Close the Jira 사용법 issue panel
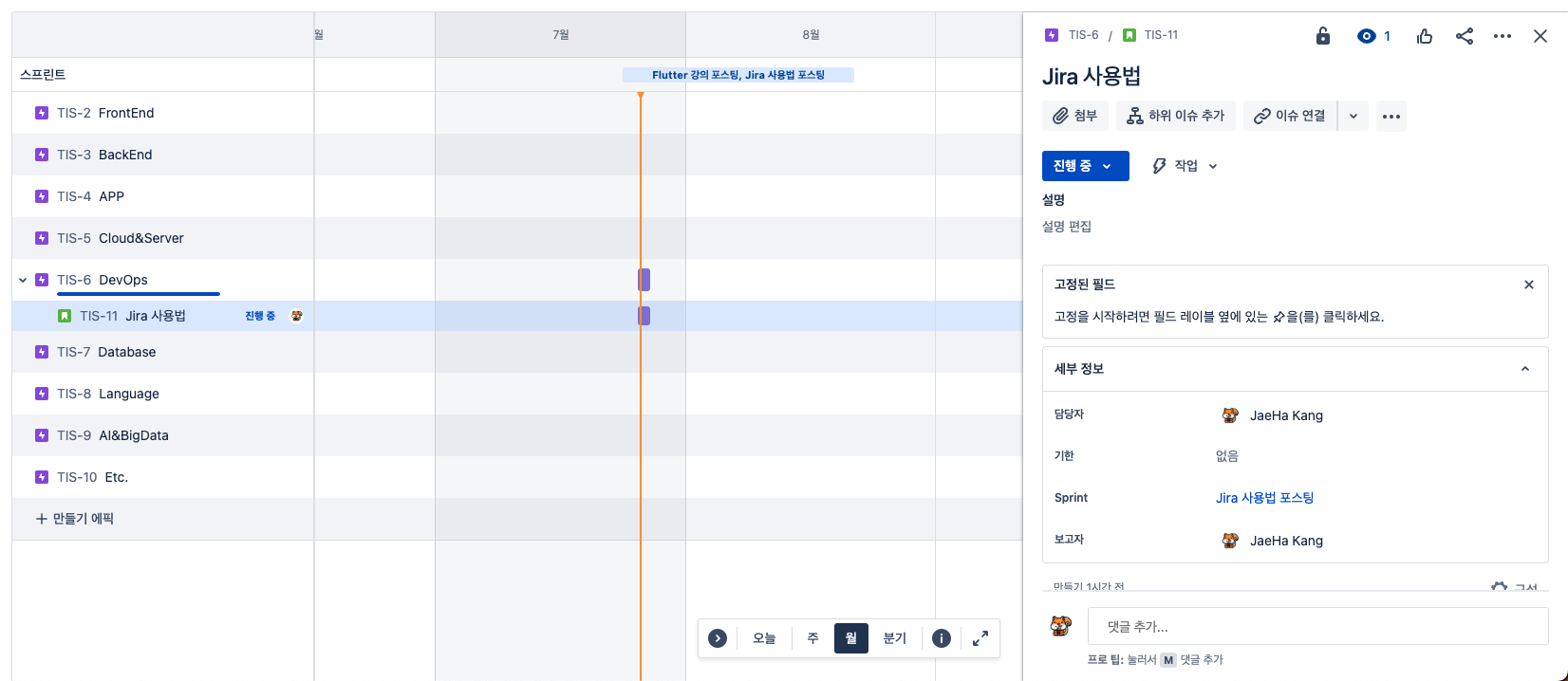This screenshot has height=681, width=1568. (x=1540, y=36)
